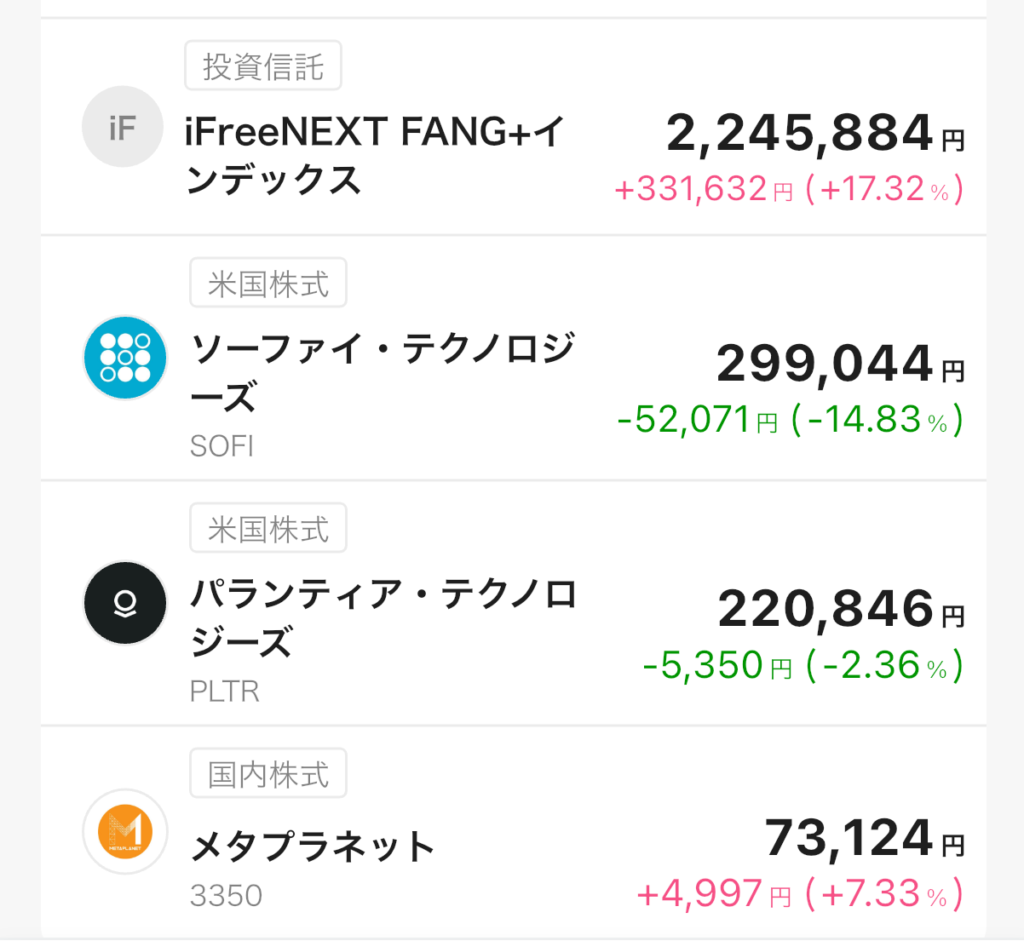Select the 3350 stock code
The image size is (1024, 941).
[x=226, y=895]
